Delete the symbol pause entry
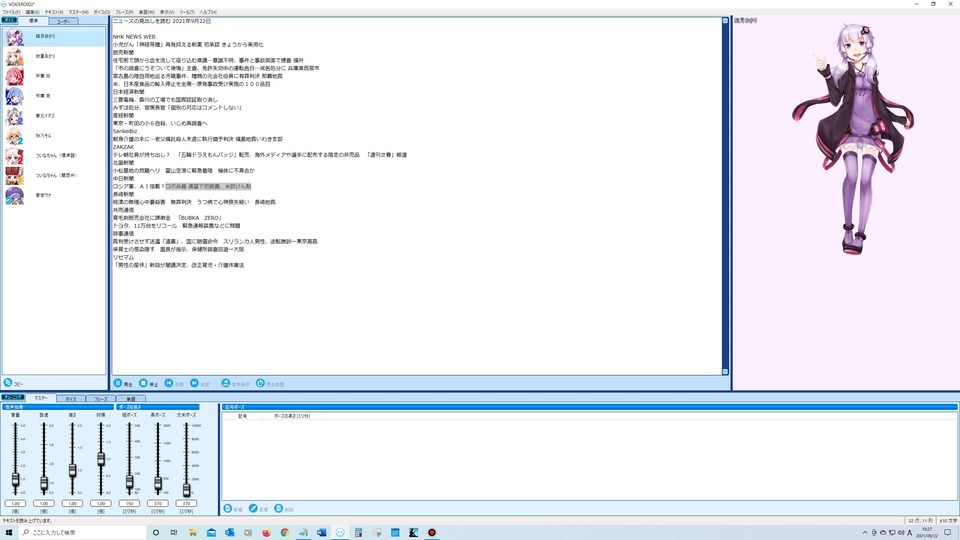The width and height of the screenshot is (960, 540). click(x=284, y=509)
